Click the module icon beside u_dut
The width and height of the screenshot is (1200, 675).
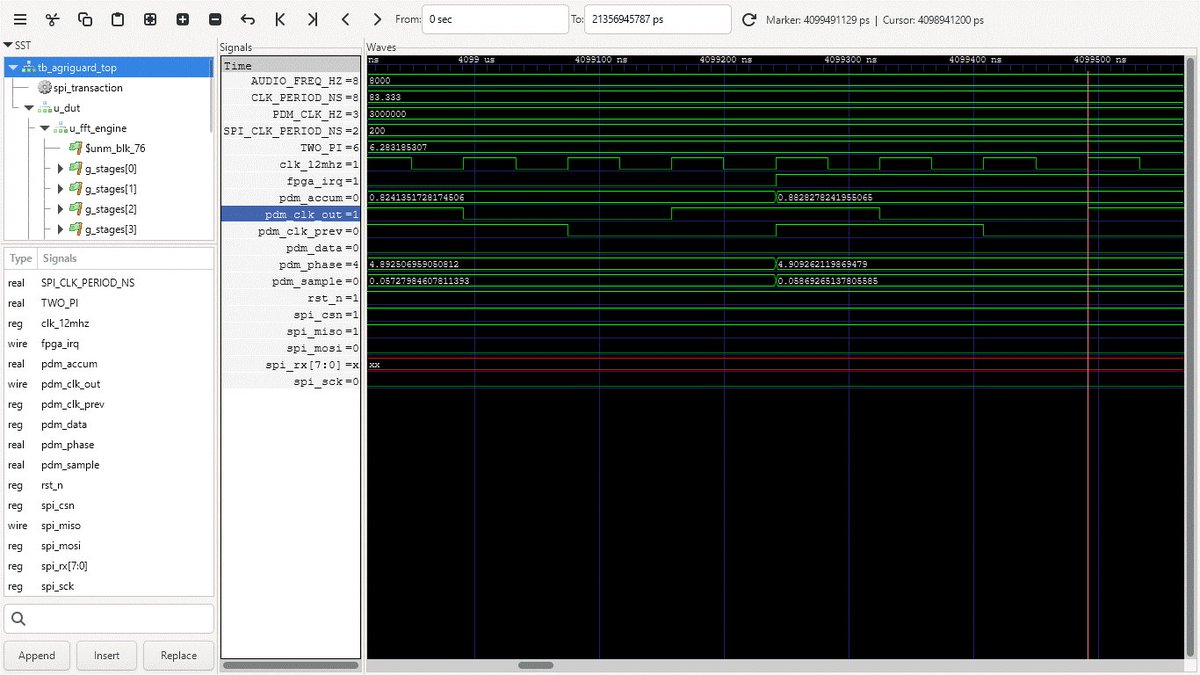(45, 107)
